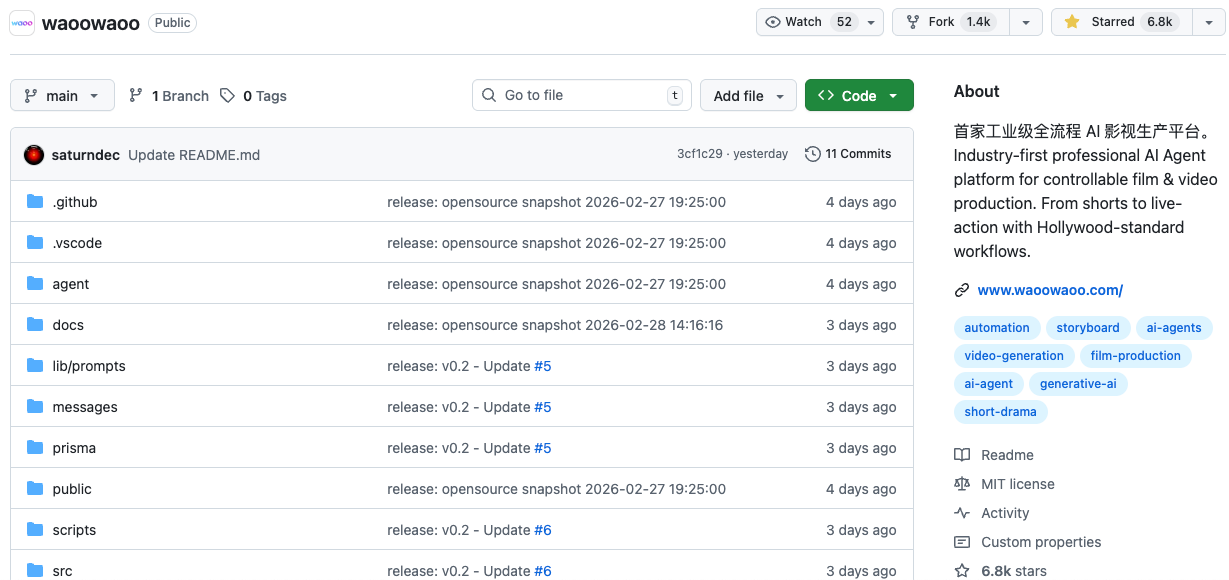Click the saturndec user avatar

click(34, 154)
